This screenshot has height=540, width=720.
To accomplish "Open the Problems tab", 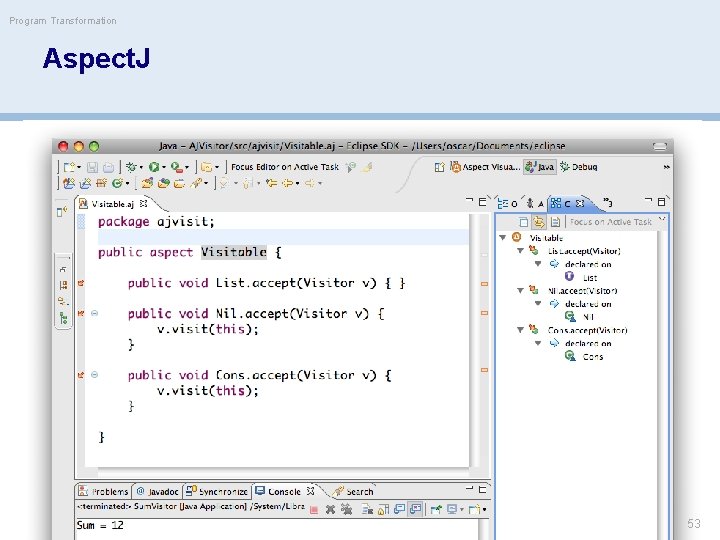I will point(104,491).
